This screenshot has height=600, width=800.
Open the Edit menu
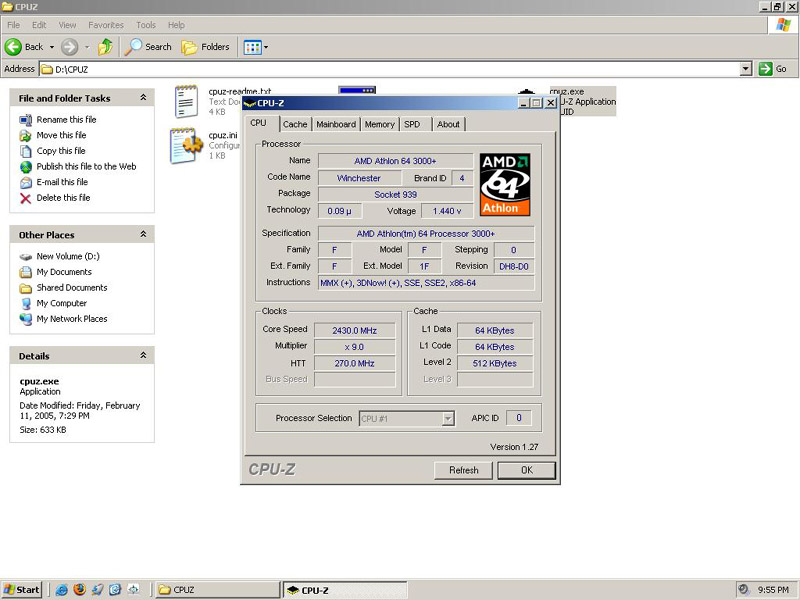coord(39,25)
